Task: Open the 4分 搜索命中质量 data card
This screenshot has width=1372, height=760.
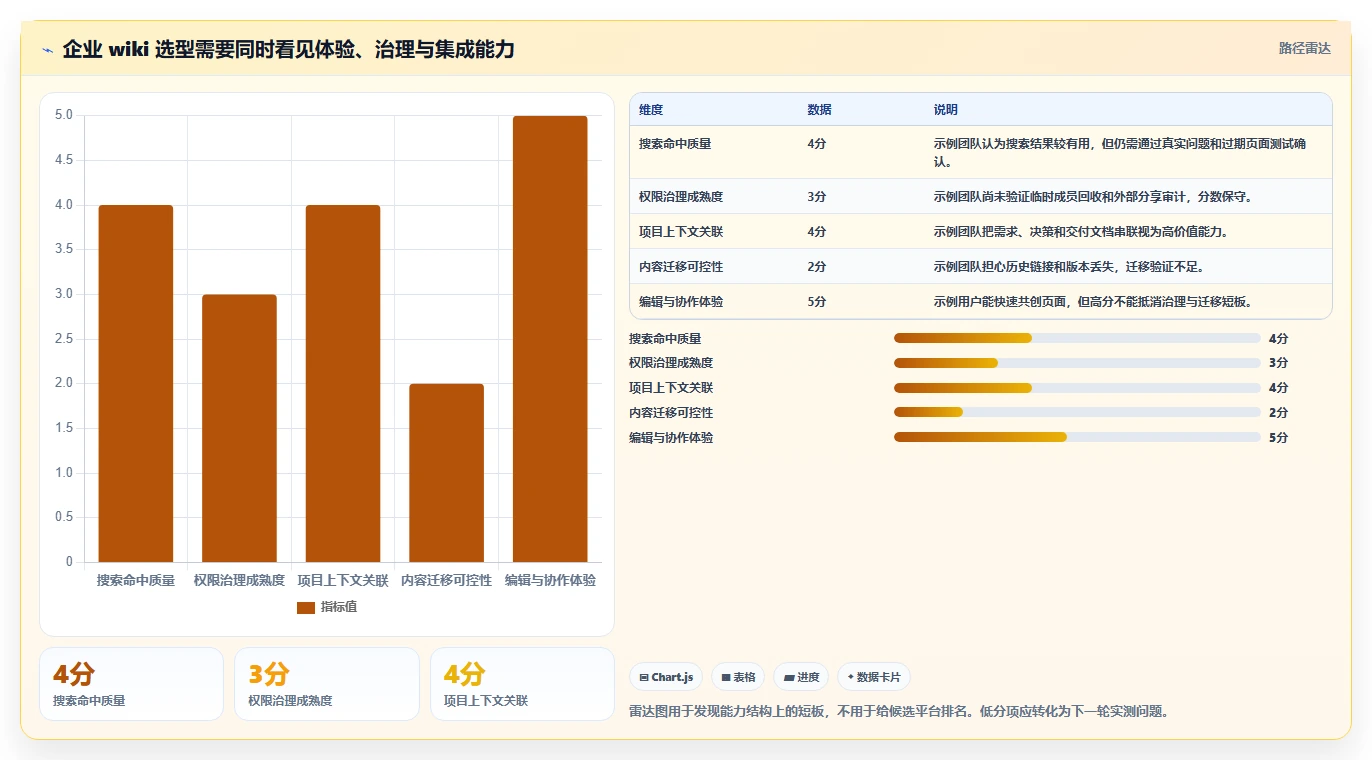Action: pos(131,684)
